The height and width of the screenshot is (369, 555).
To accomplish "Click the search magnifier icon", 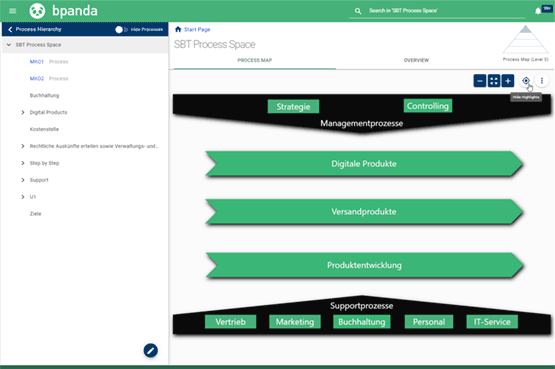I will [358, 11].
